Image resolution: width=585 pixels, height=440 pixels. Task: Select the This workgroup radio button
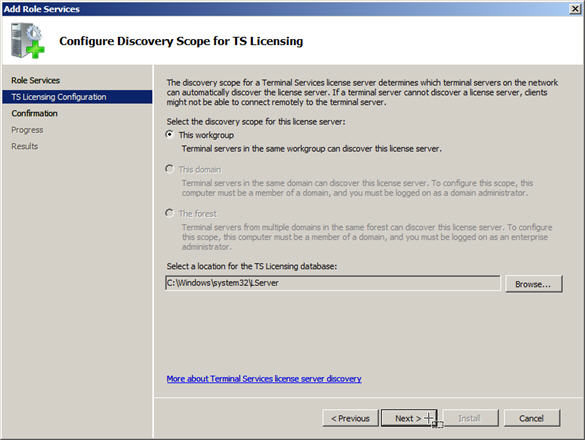(169, 134)
